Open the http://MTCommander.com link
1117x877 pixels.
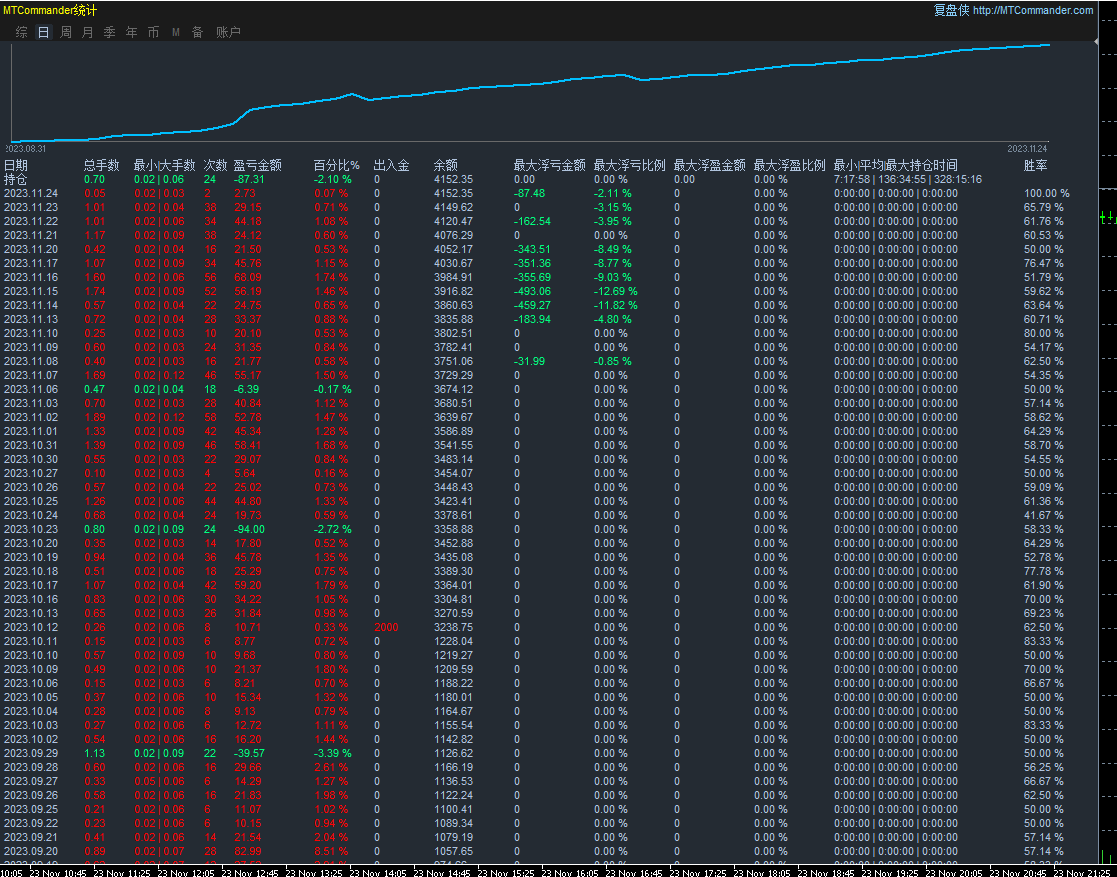pos(1032,10)
